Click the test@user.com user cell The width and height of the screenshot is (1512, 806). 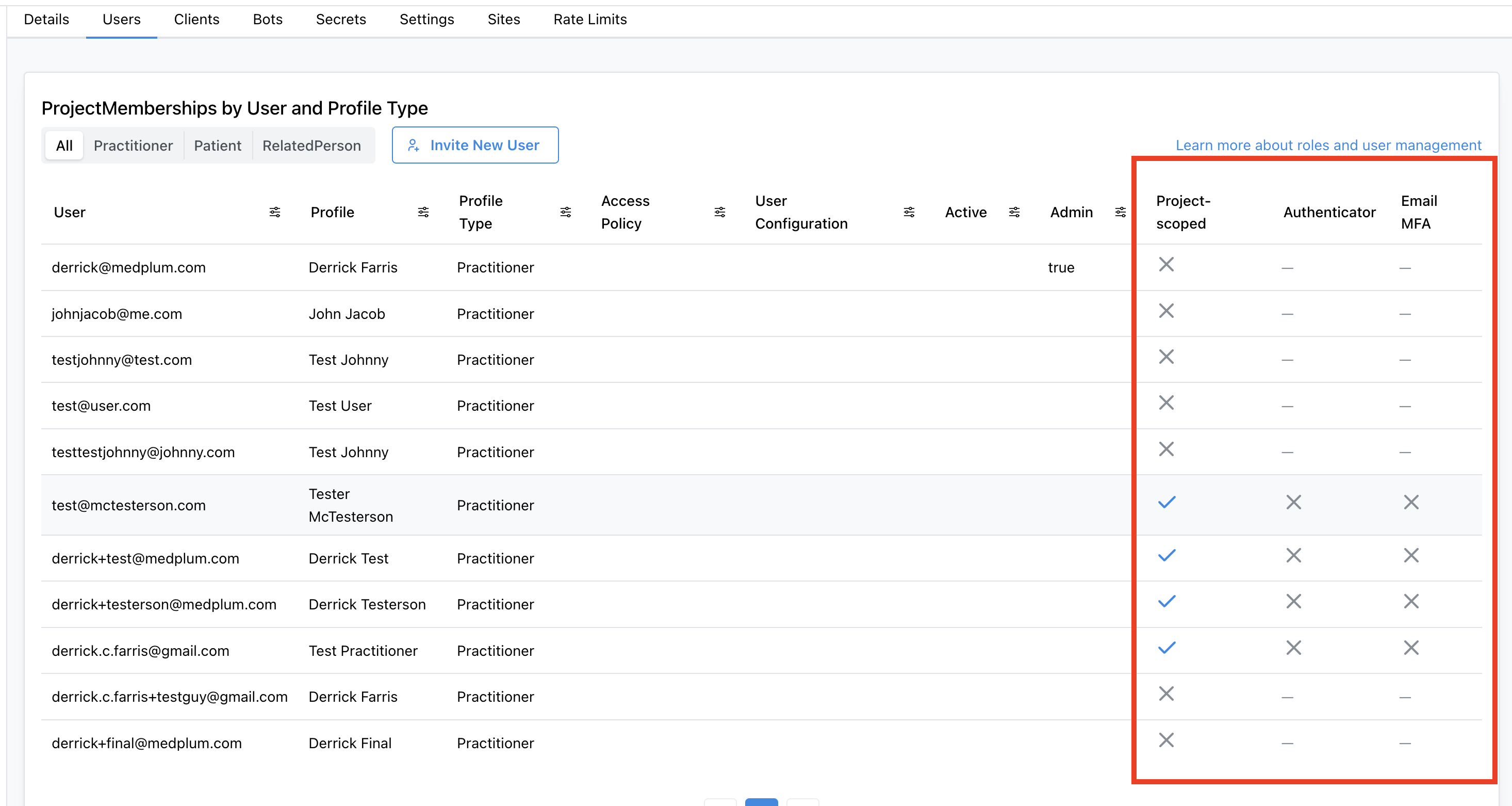pos(101,406)
